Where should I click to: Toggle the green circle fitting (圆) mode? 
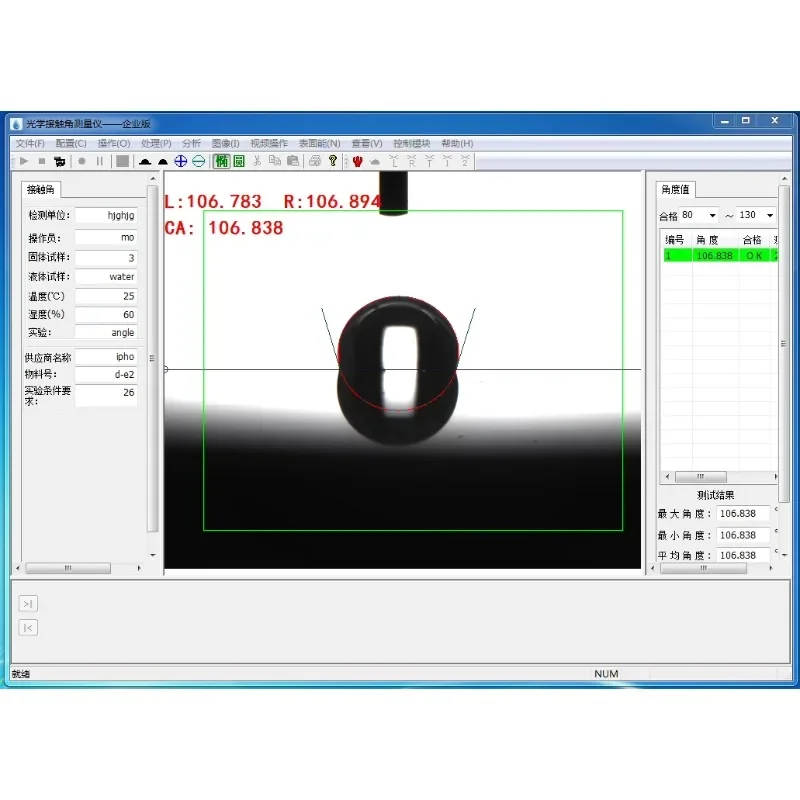[239, 161]
